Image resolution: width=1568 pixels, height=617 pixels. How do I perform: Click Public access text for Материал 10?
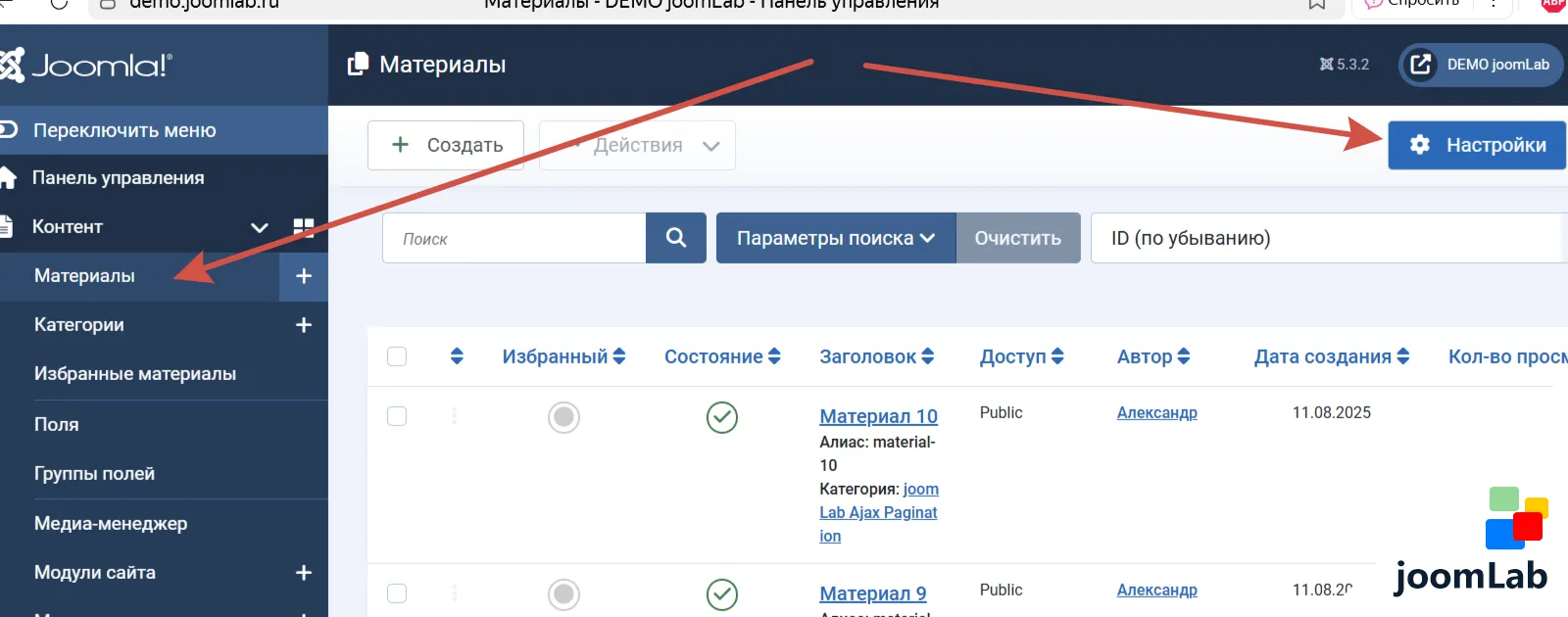1001,413
